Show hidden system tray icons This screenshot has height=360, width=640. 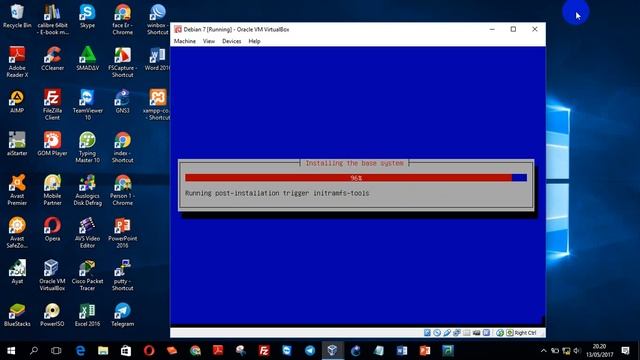click(x=543, y=351)
